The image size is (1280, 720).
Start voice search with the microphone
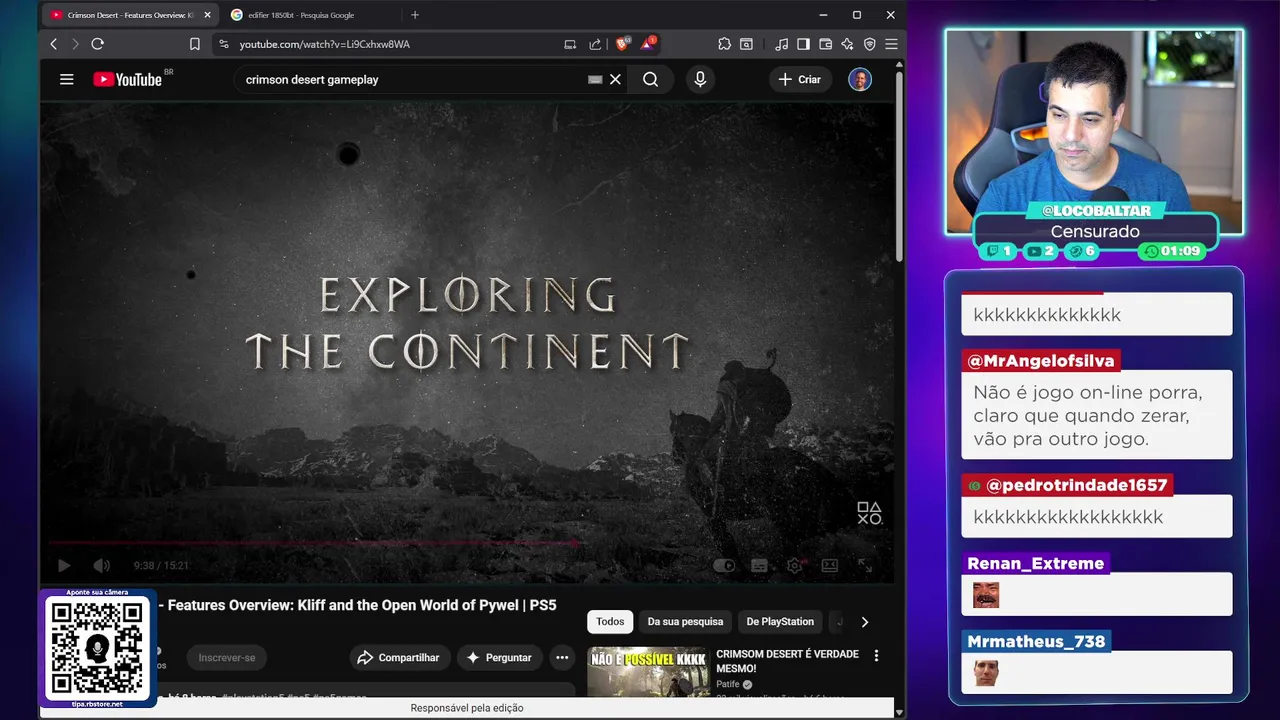[700, 79]
